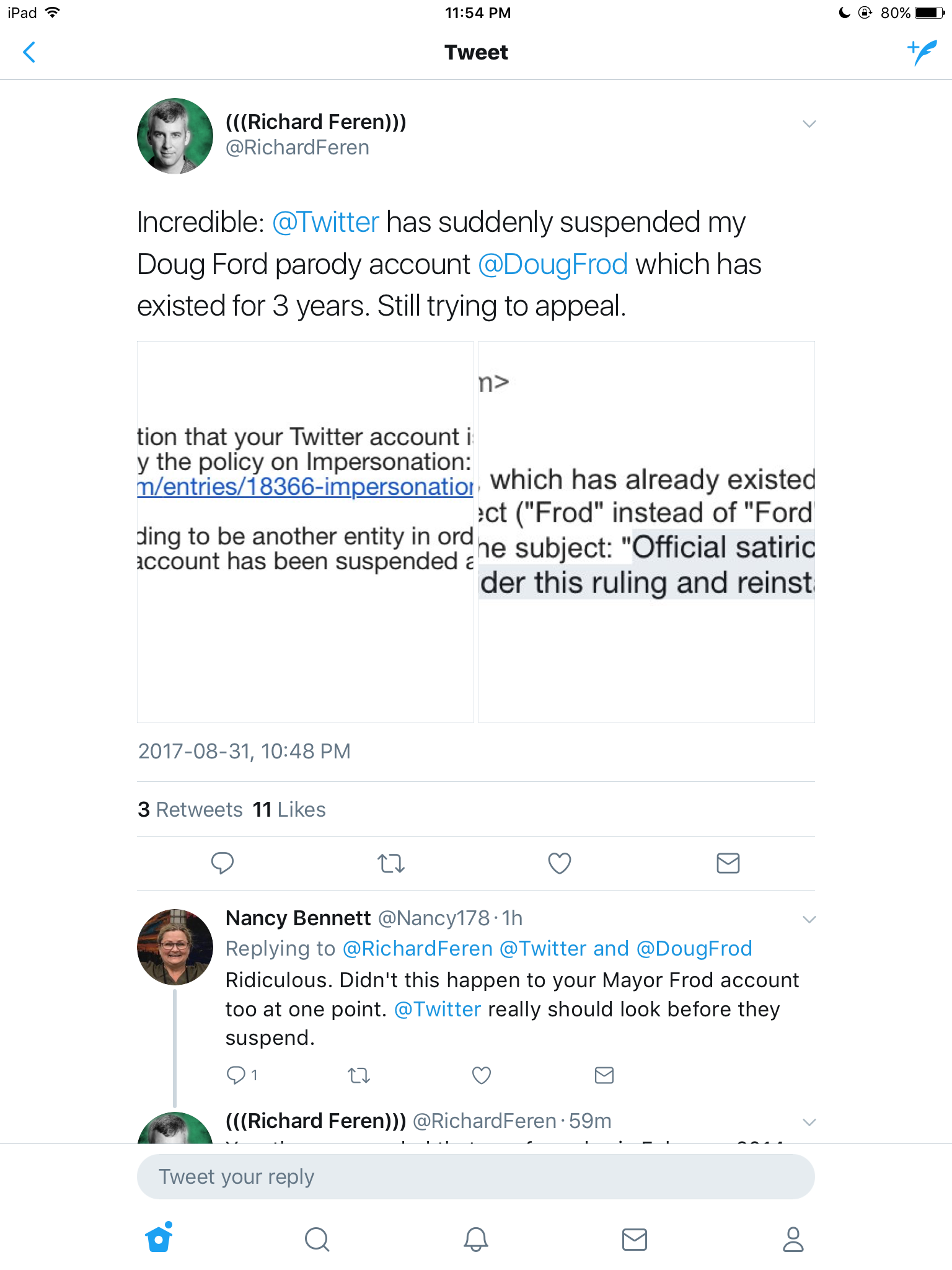This screenshot has width=952, height=1270.
Task: Open the @DougFrod mention link
Action: pyautogui.click(x=553, y=264)
